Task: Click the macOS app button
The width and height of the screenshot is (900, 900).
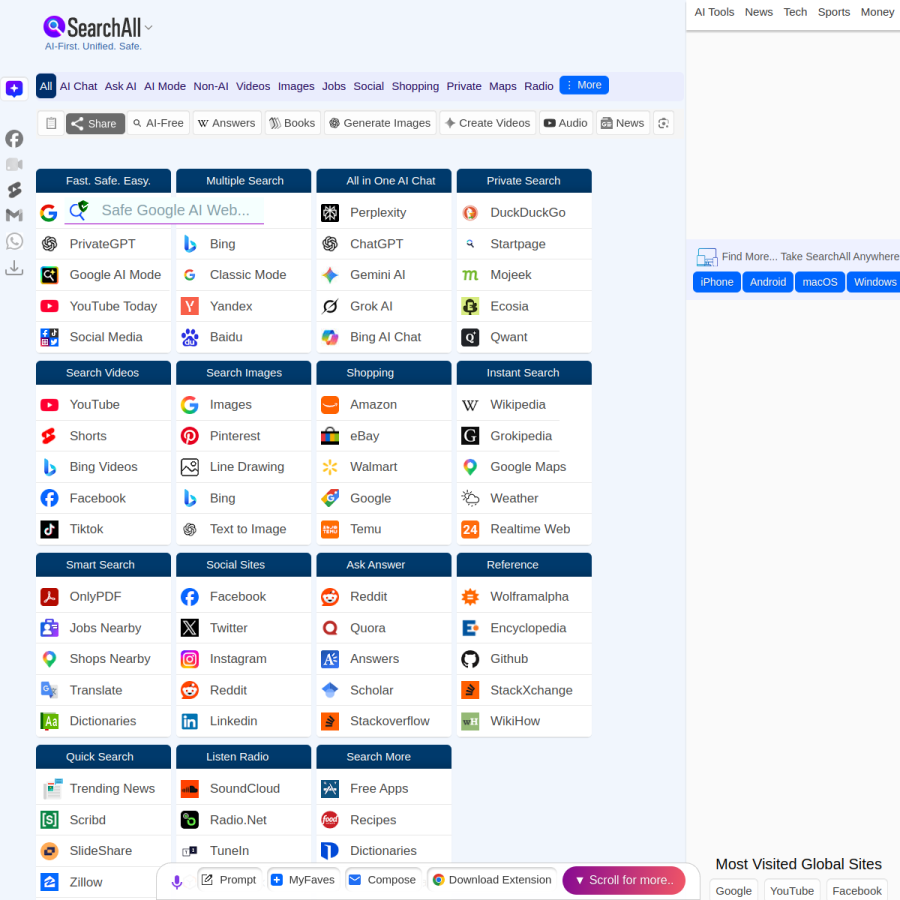Action: pyautogui.click(x=819, y=282)
